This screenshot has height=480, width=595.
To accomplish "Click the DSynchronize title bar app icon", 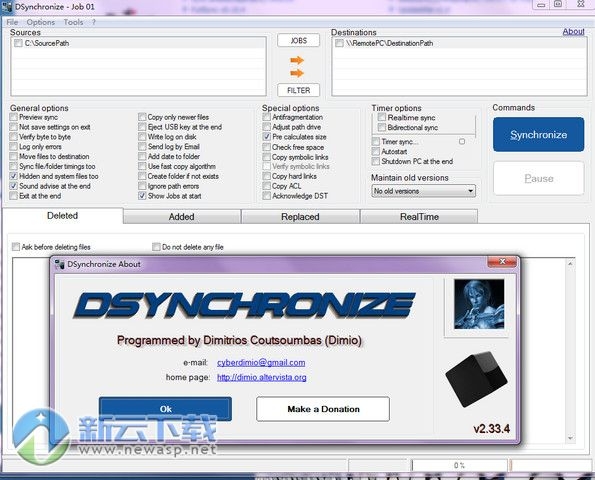I will 7,7.
